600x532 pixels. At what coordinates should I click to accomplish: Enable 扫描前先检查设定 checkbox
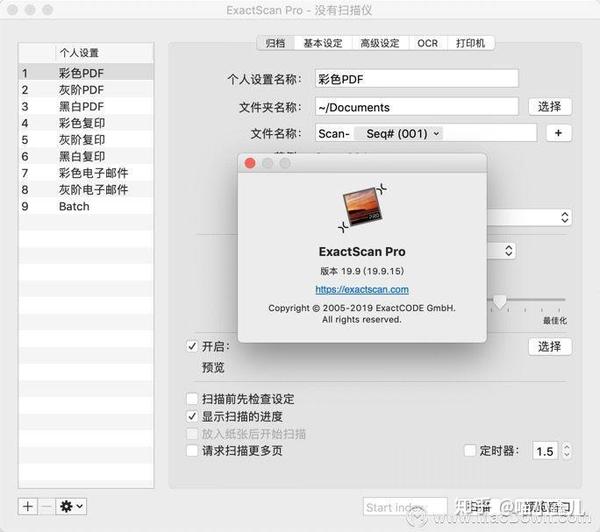click(x=192, y=399)
